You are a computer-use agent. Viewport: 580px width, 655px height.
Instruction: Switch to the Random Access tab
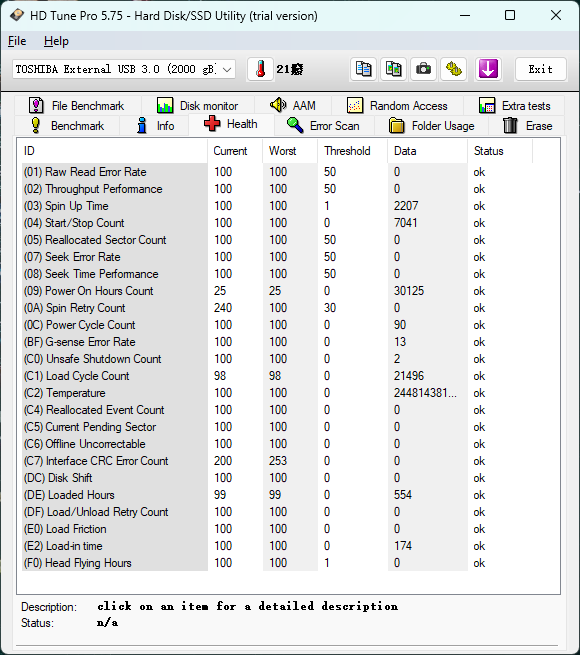[x=397, y=106]
